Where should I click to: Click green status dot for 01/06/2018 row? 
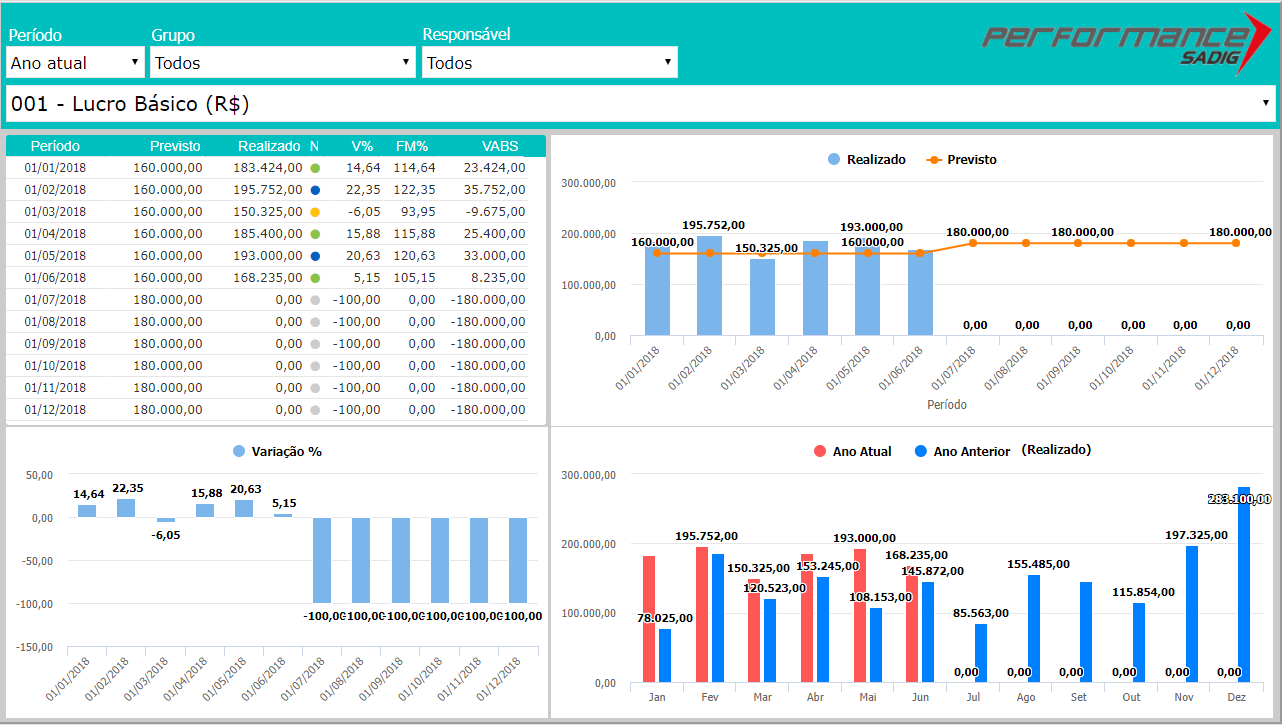click(315, 278)
